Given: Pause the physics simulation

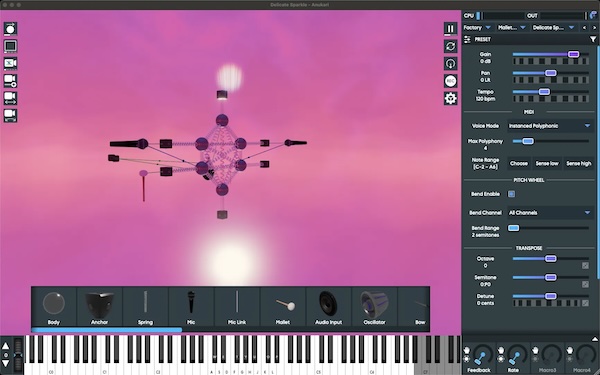Looking at the screenshot, I should 450,29.
